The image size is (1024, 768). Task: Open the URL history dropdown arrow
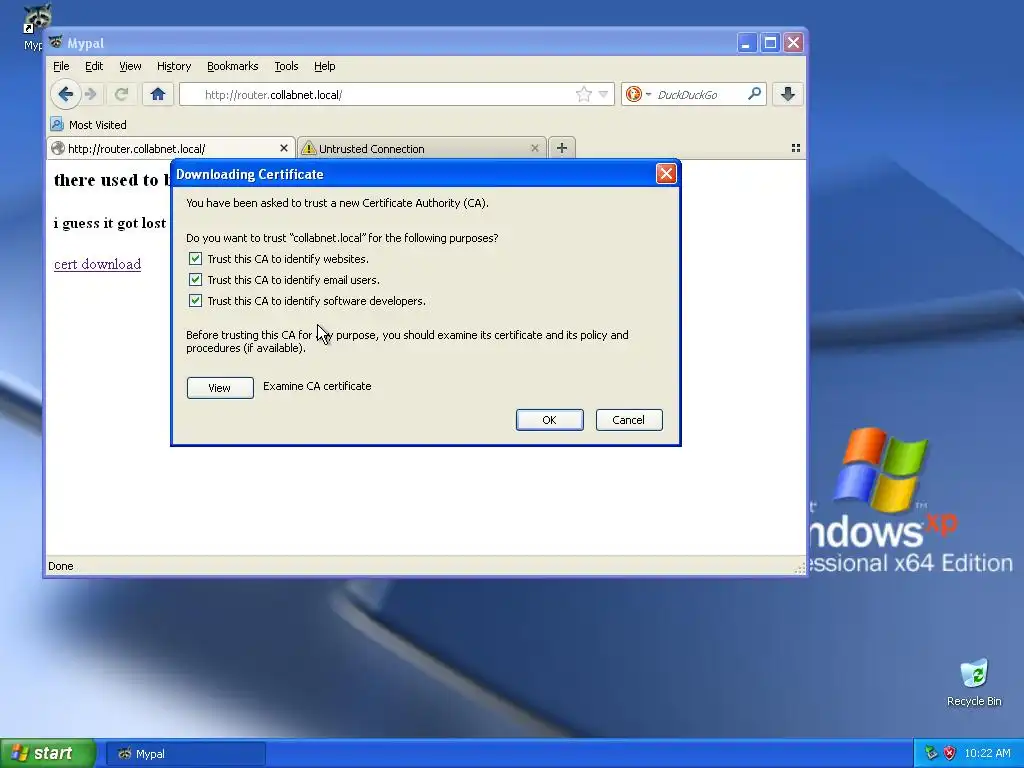click(x=603, y=94)
